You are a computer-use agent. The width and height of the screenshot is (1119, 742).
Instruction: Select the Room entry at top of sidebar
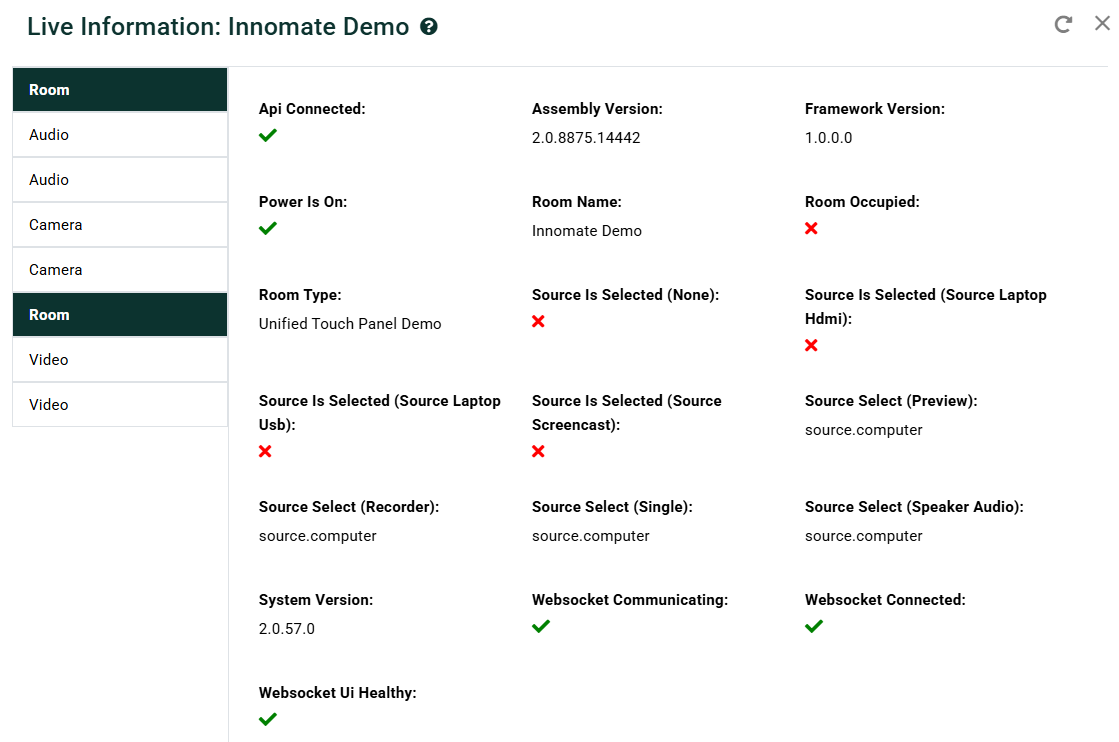[120, 90]
